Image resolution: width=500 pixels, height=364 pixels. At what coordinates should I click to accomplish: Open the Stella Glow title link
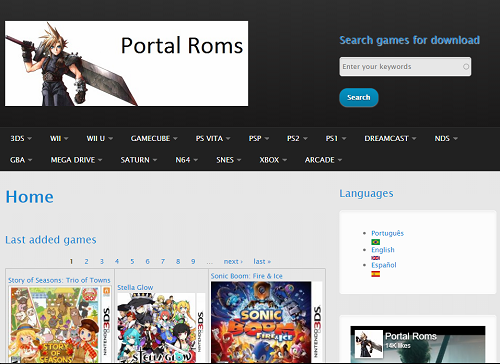135,287
